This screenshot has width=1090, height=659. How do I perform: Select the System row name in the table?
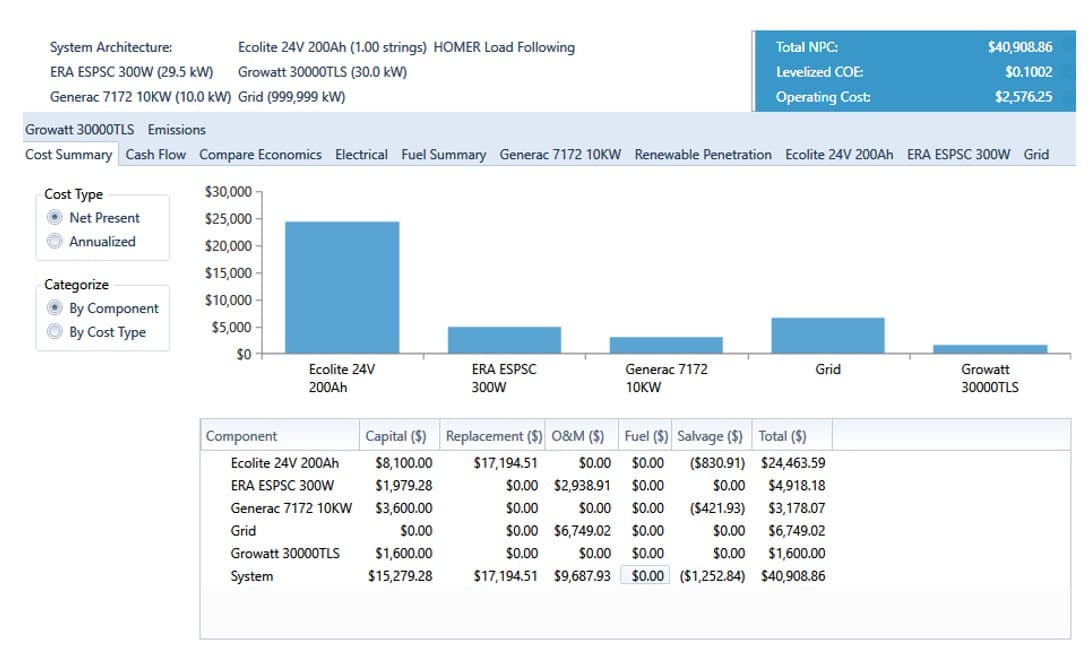coord(252,576)
